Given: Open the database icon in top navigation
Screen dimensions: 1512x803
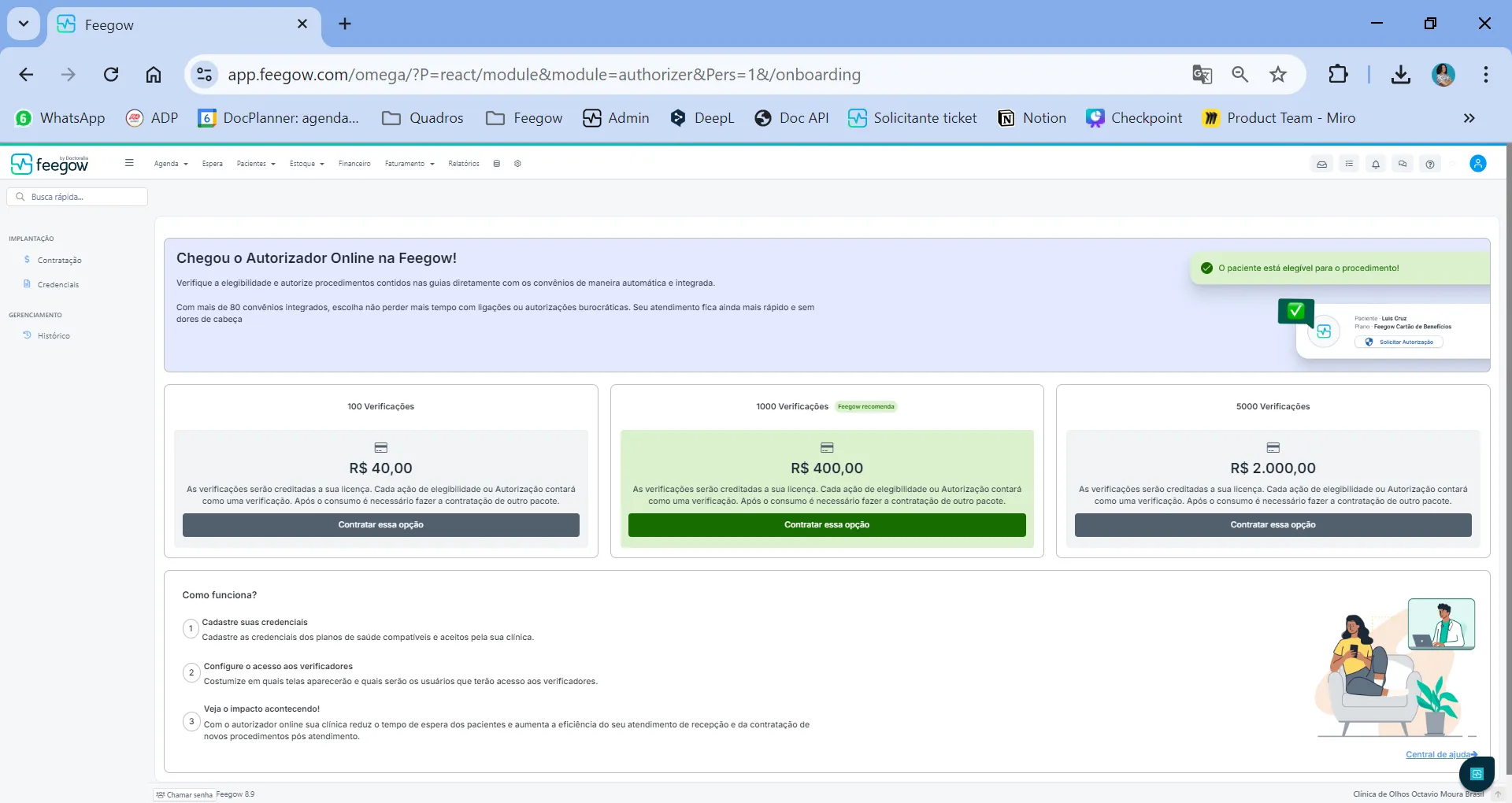Looking at the screenshot, I should pos(497,164).
